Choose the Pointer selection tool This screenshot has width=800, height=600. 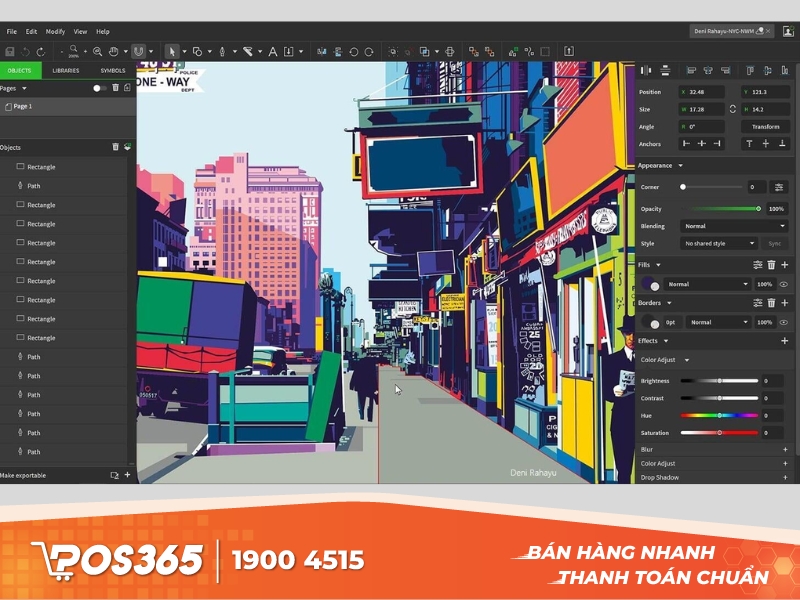[x=172, y=52]
